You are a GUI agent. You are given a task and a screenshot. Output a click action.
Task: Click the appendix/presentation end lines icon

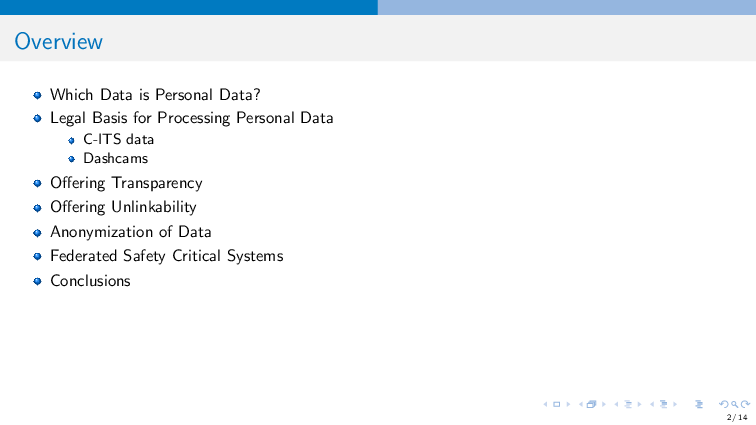pos(699,404)
